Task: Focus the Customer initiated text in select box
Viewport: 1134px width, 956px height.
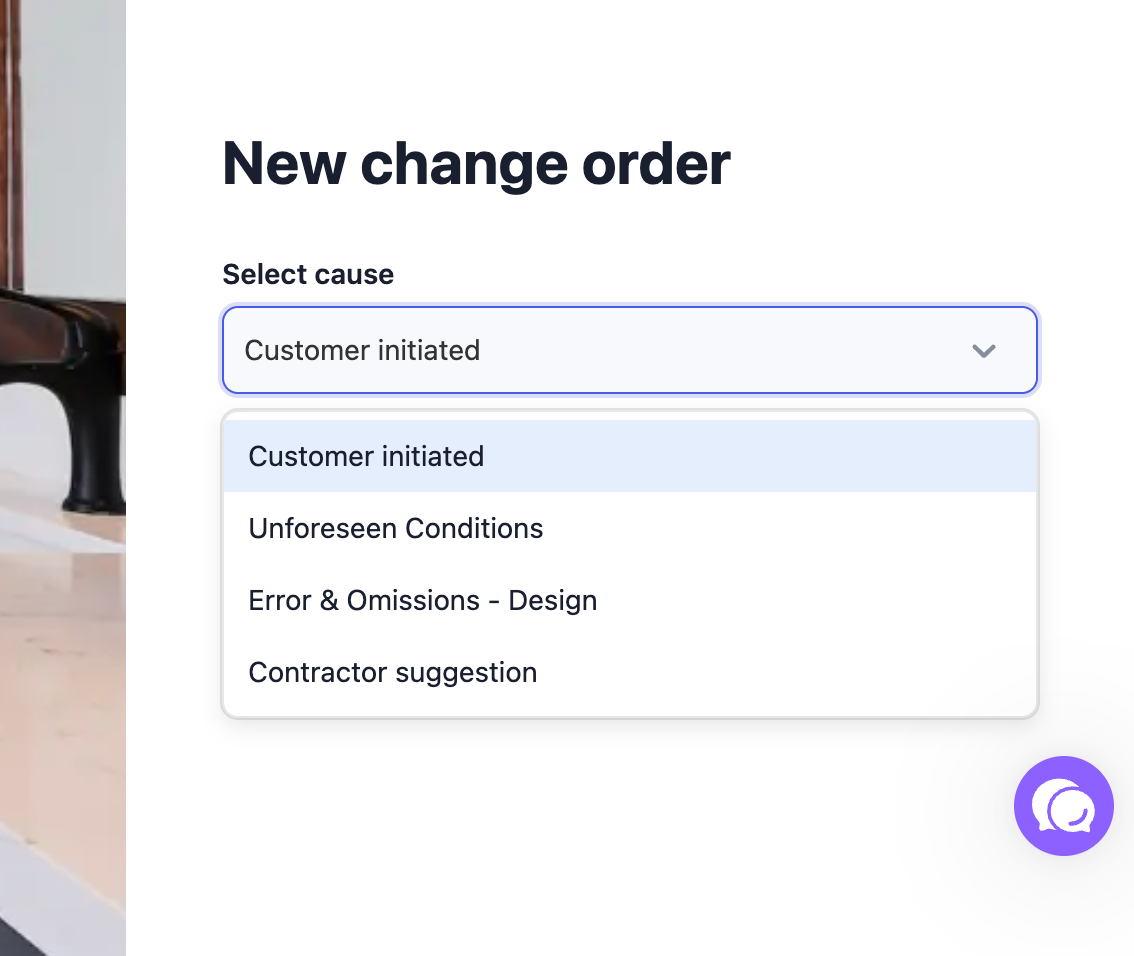Action: [x=362, y=351]
